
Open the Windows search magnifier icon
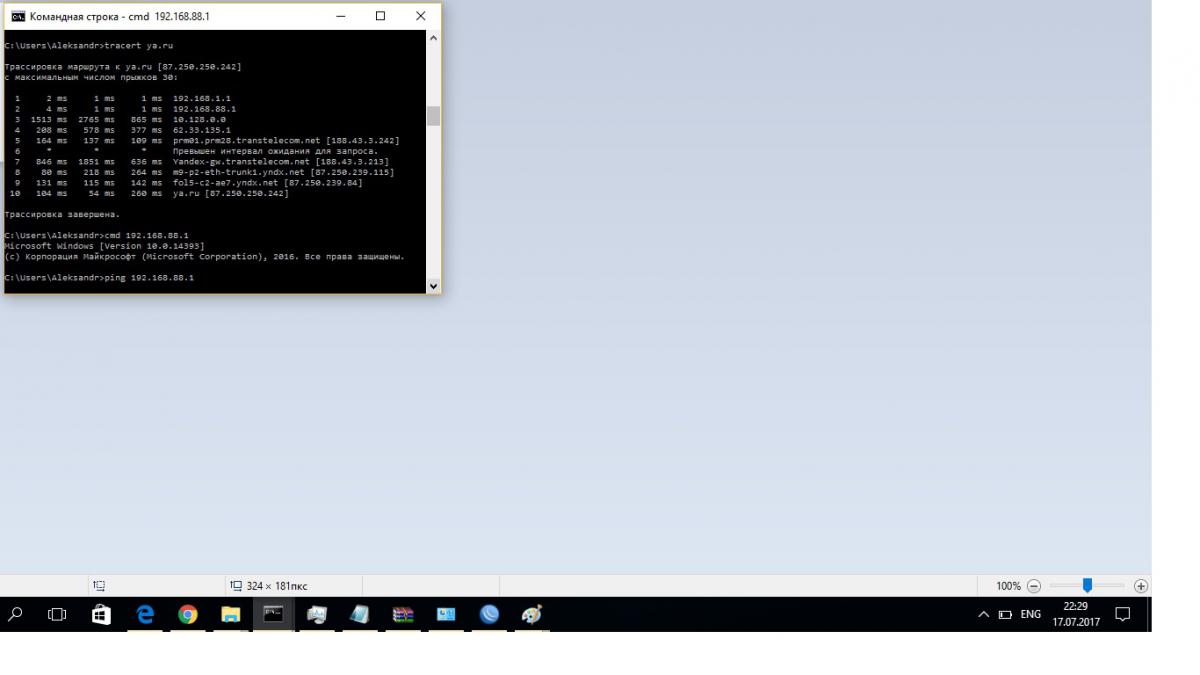click(x=16, y=615)
